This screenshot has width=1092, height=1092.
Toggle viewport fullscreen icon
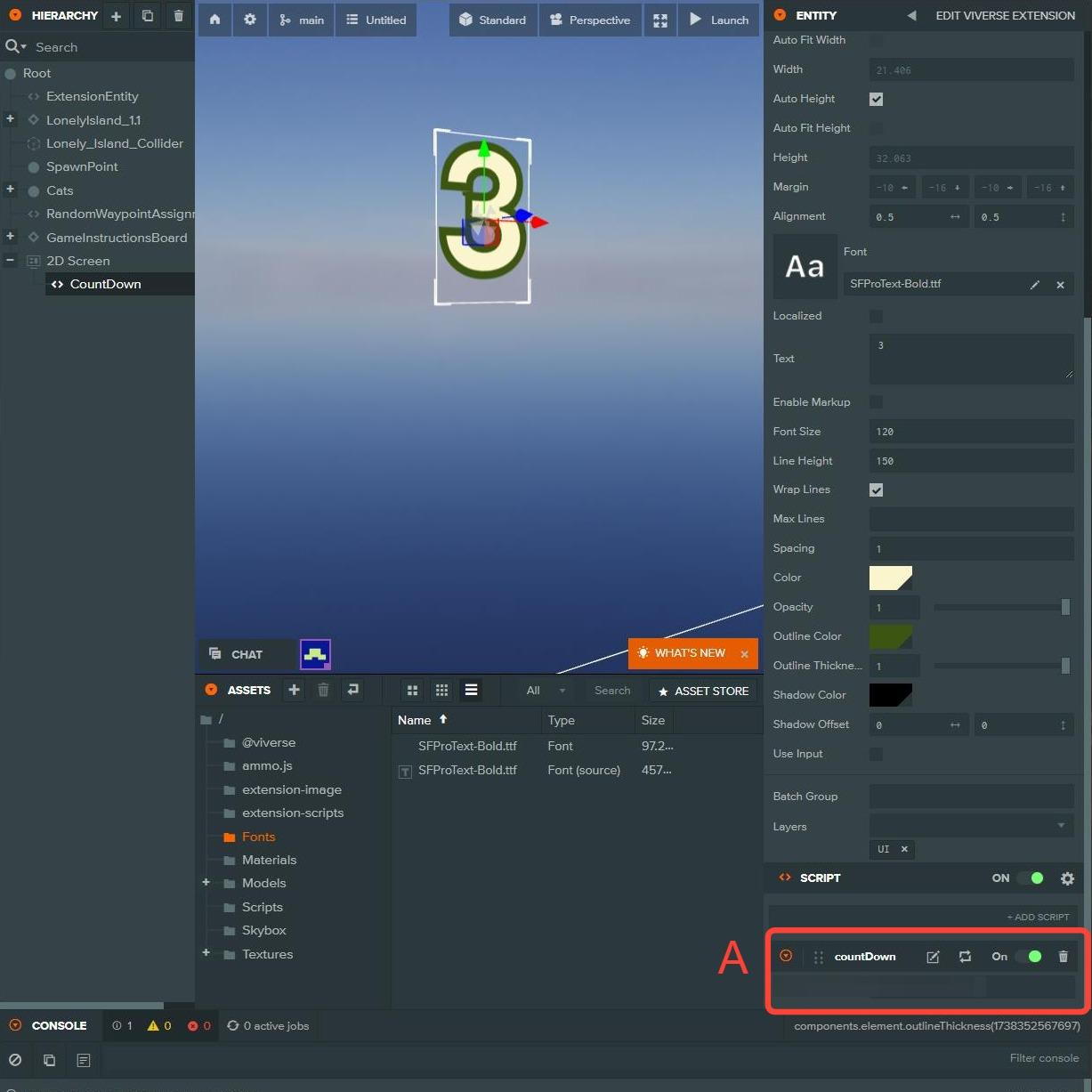pos(660,20)
